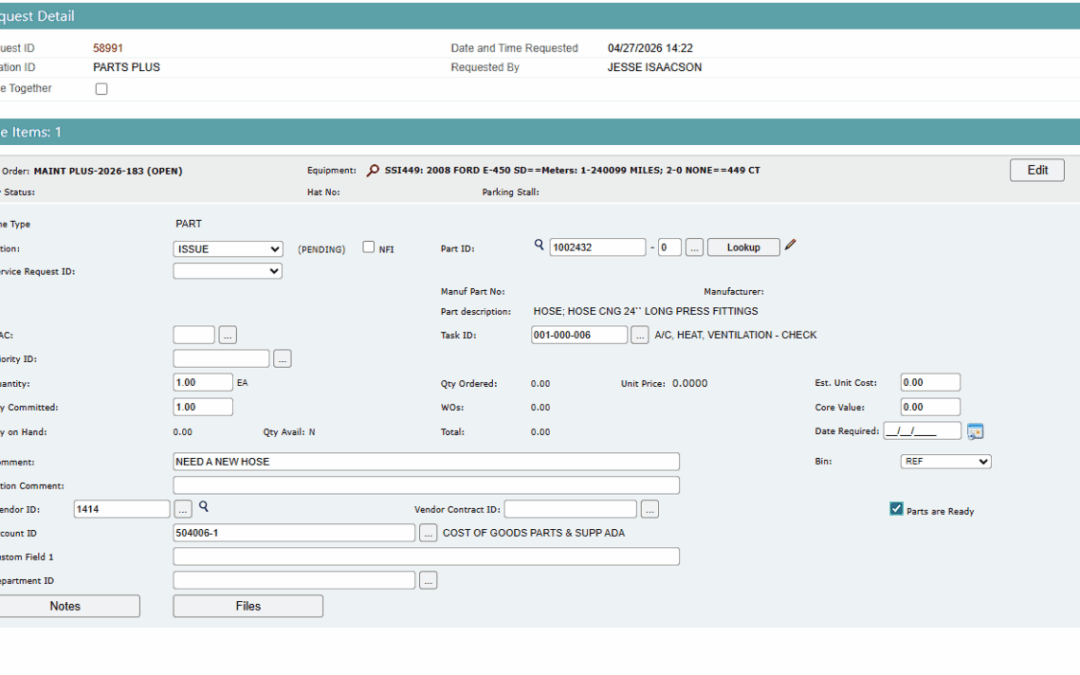This screenshot has height=675, width=1080.
Task: Click the Date Required input field
Action: pos(922,431)
